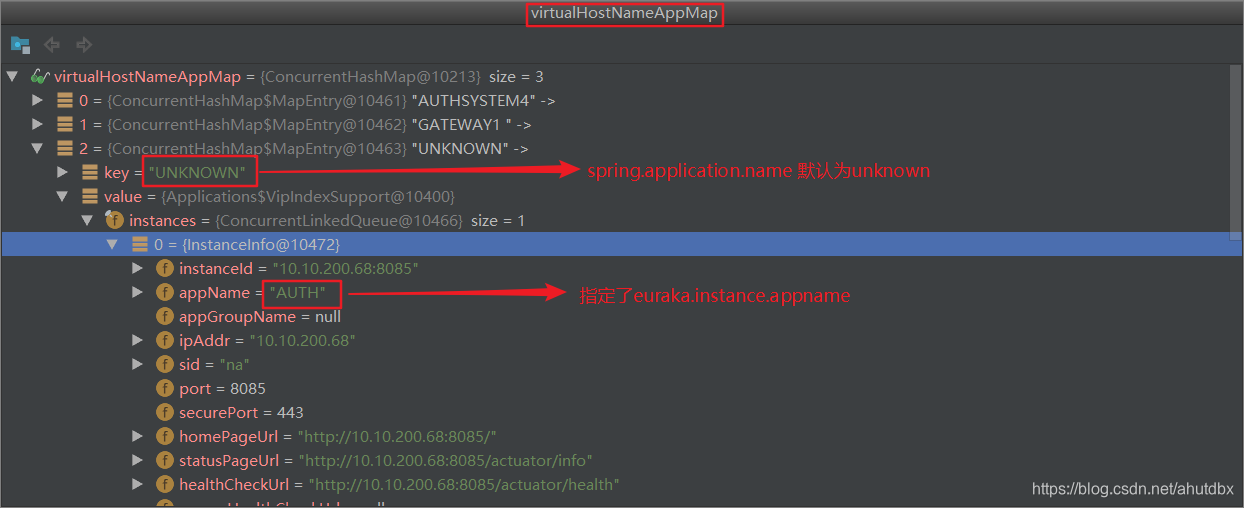The image size is (1244, 508).
Task: Expand the healthCheckUrl field
Action: pos(138,484)
